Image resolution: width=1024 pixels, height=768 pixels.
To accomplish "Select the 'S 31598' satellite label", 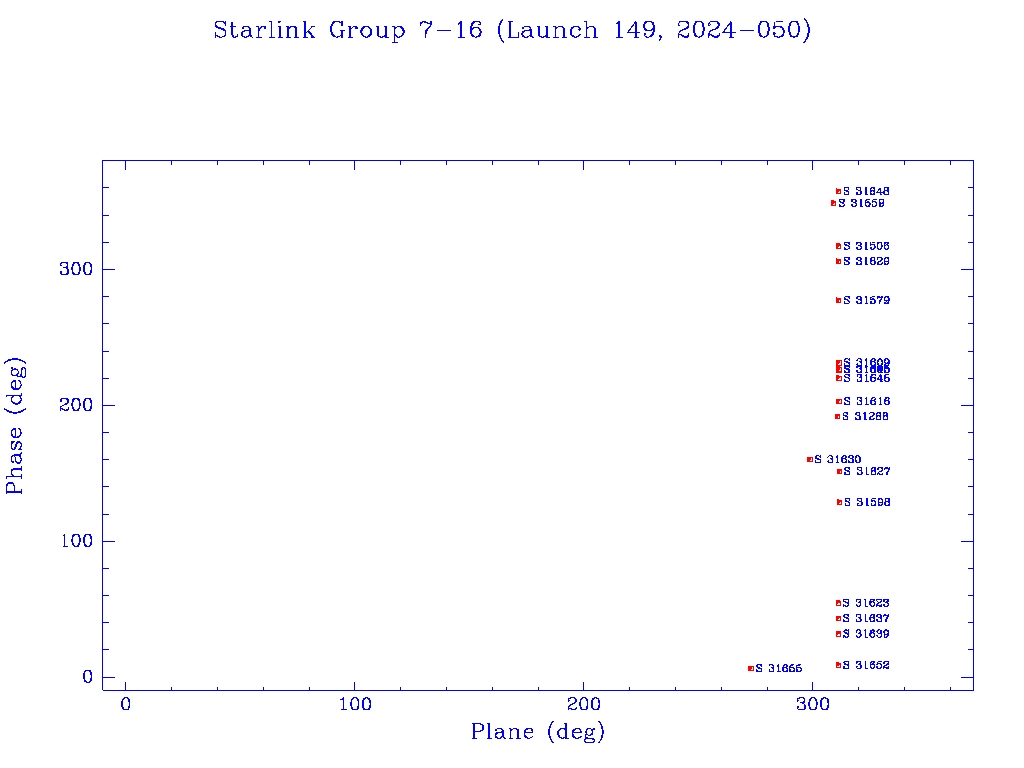I will click(867, 502).
